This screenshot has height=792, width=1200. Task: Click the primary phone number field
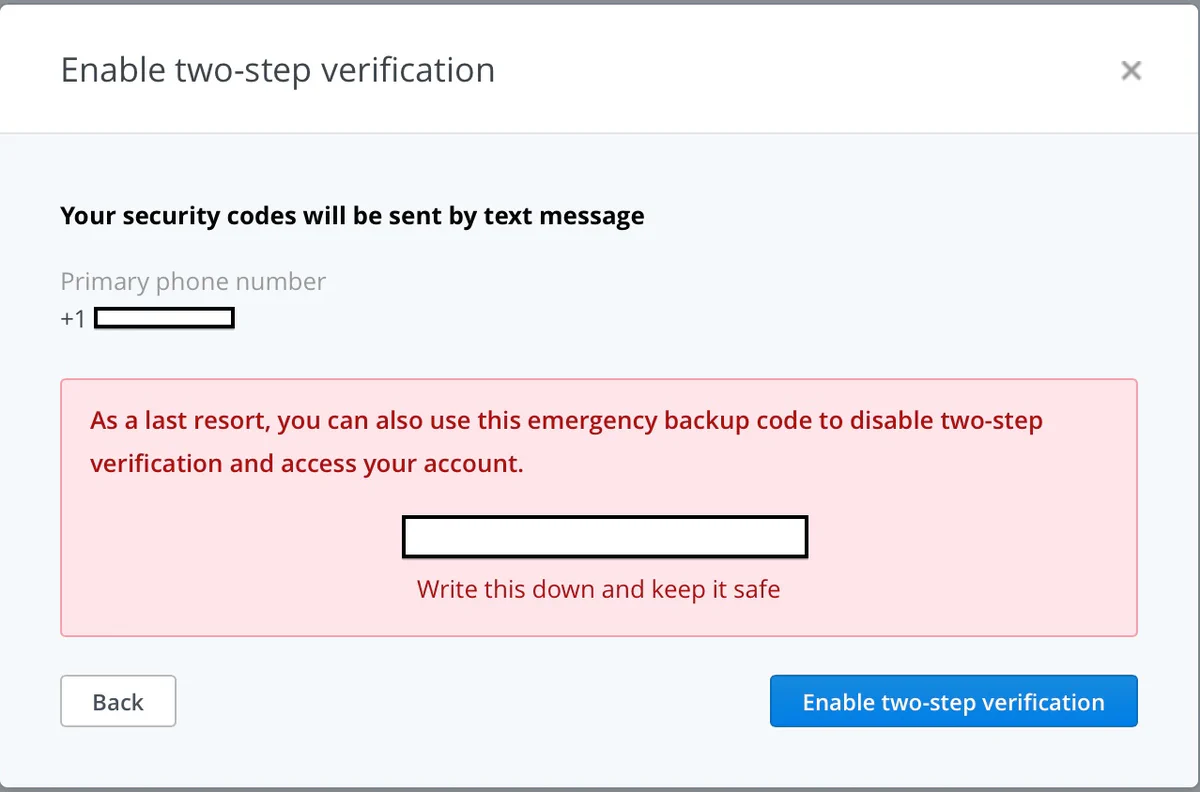tap(164, 317)
